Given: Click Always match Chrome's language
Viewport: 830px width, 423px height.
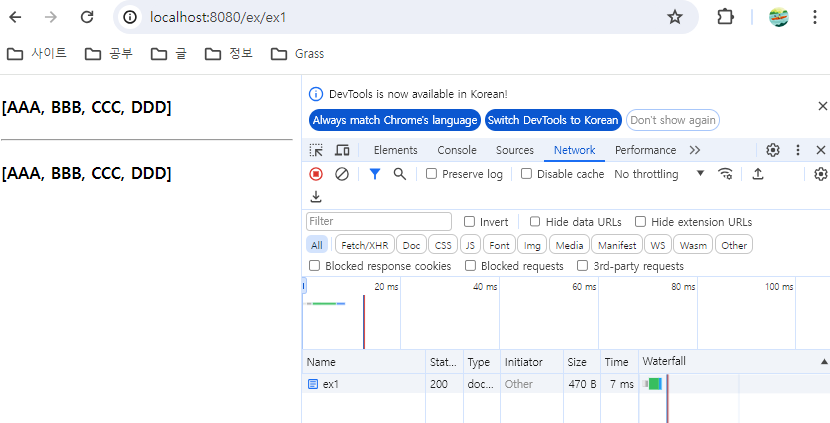Looking at the screenshot, I should point(394,120).
